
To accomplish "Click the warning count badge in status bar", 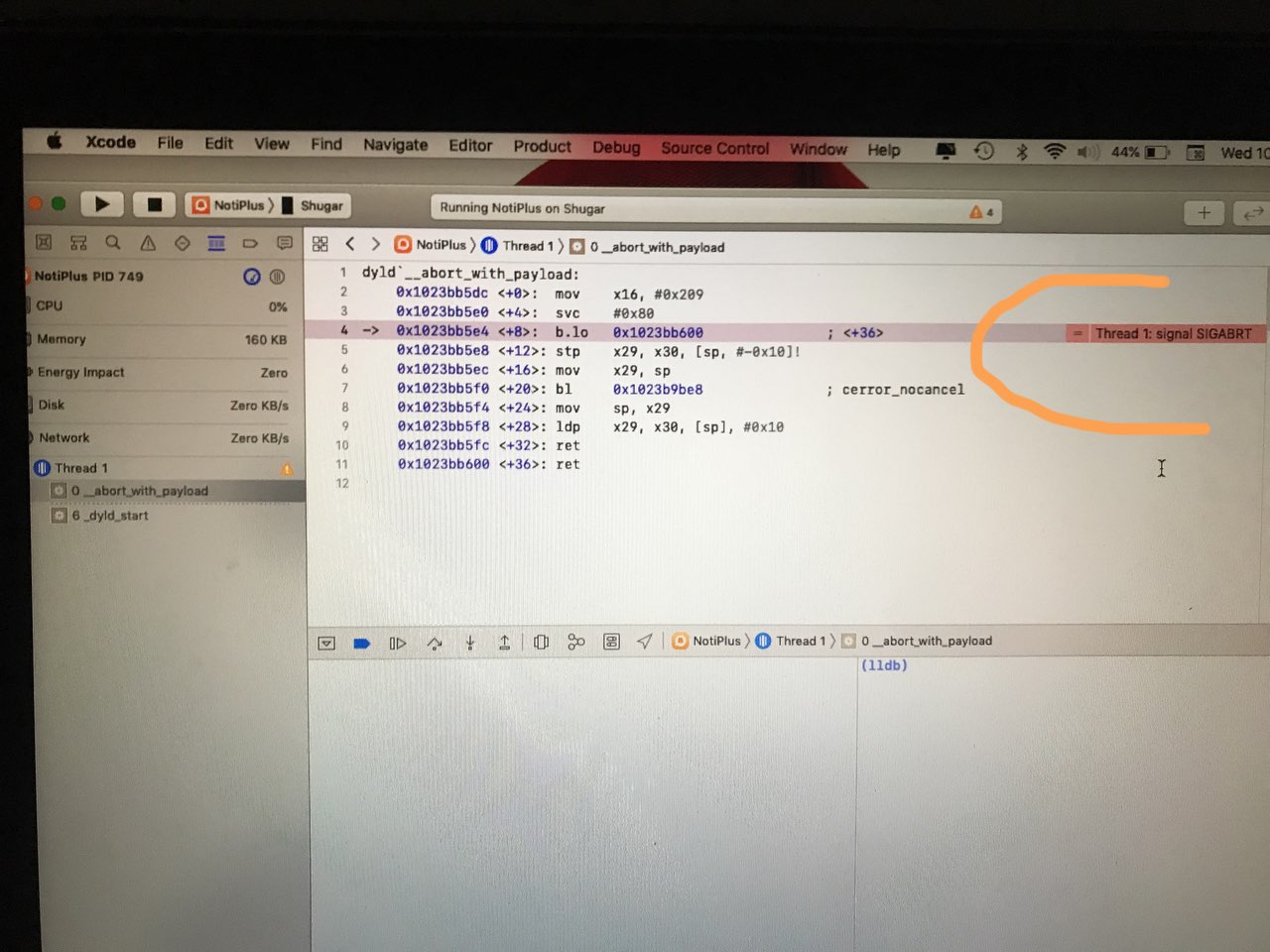I will tap(981, 211).
